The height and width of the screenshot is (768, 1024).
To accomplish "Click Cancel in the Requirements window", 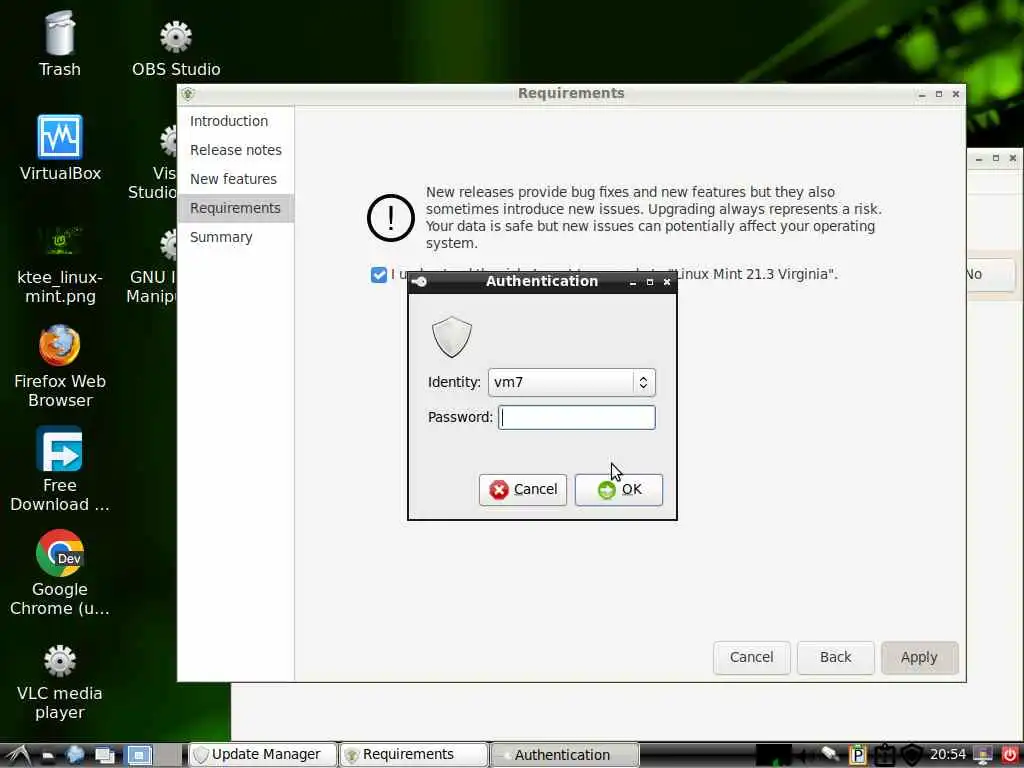I will [752, 658].
